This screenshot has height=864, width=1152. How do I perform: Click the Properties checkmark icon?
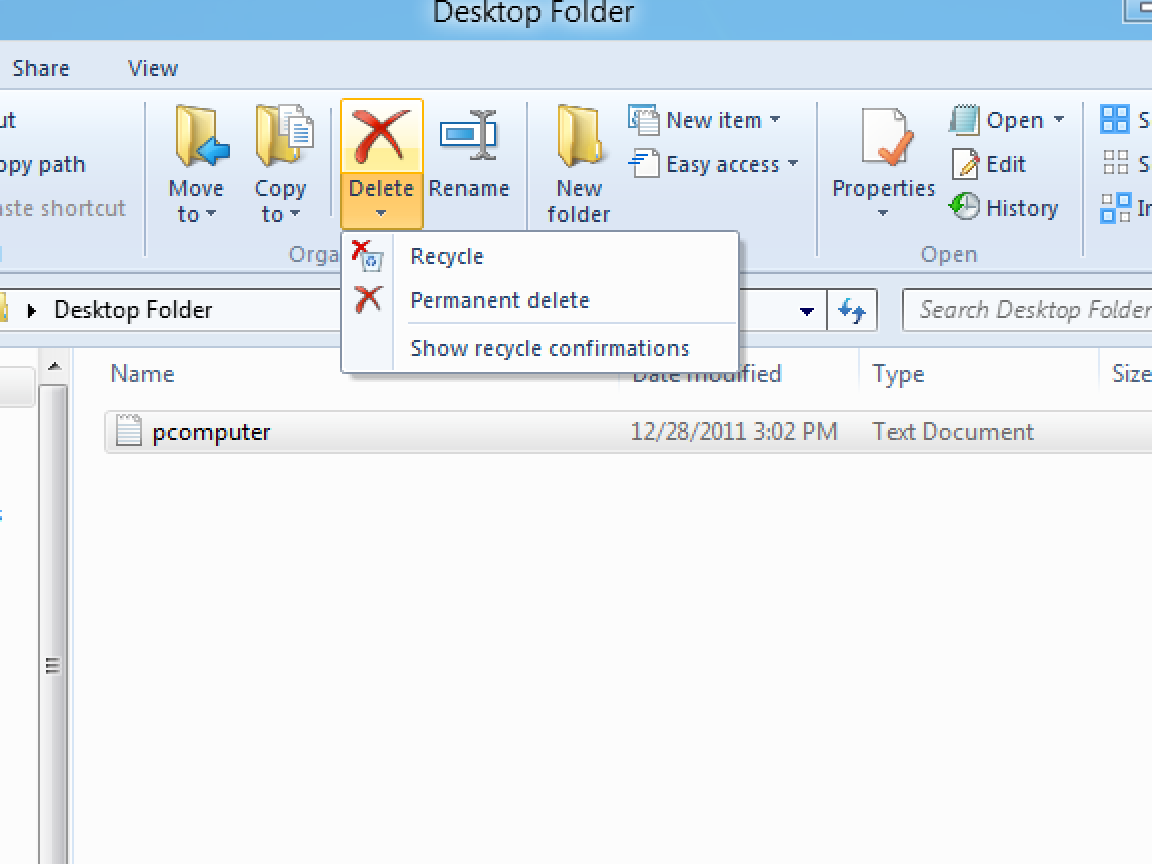pos(887,137)
